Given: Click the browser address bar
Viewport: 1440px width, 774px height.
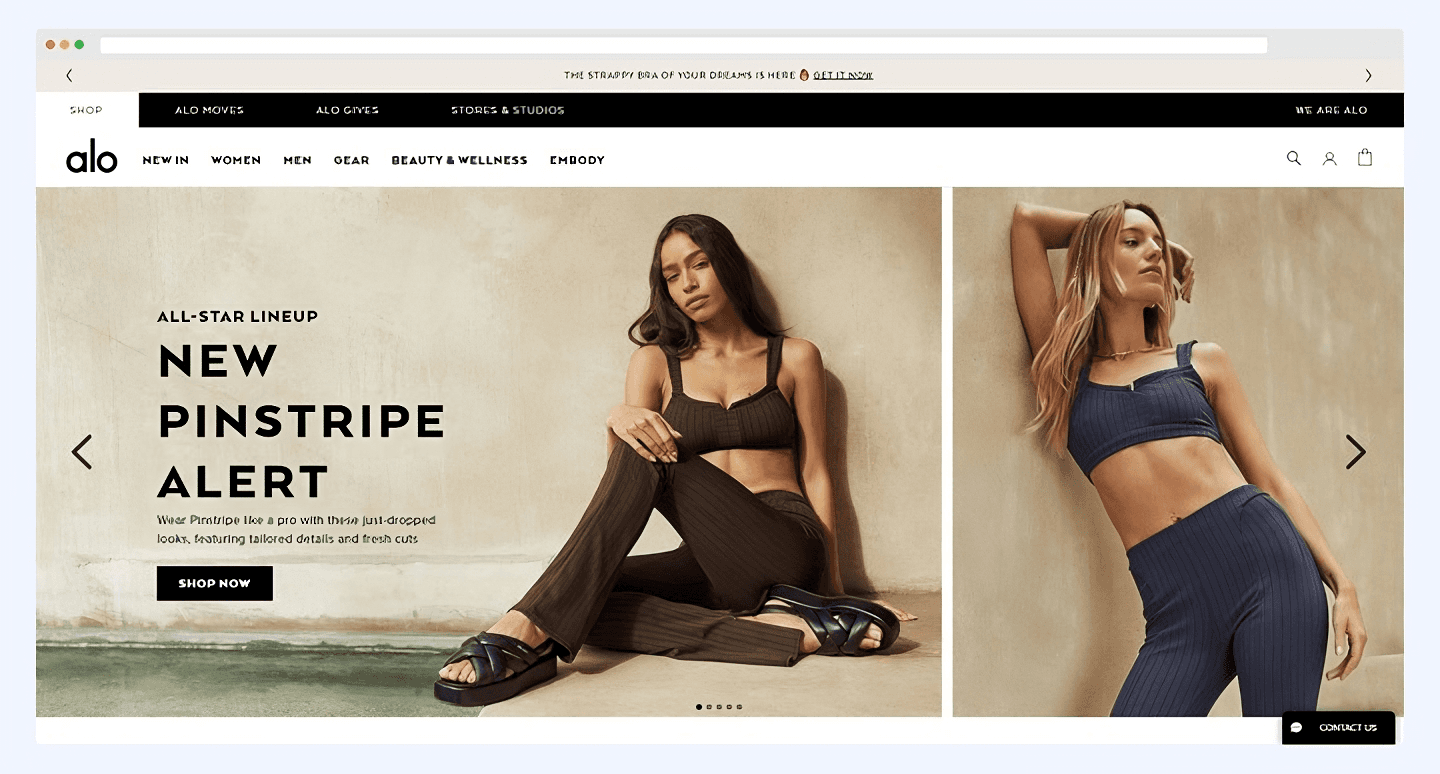Looking at the screenshot, I should [683, 45].
